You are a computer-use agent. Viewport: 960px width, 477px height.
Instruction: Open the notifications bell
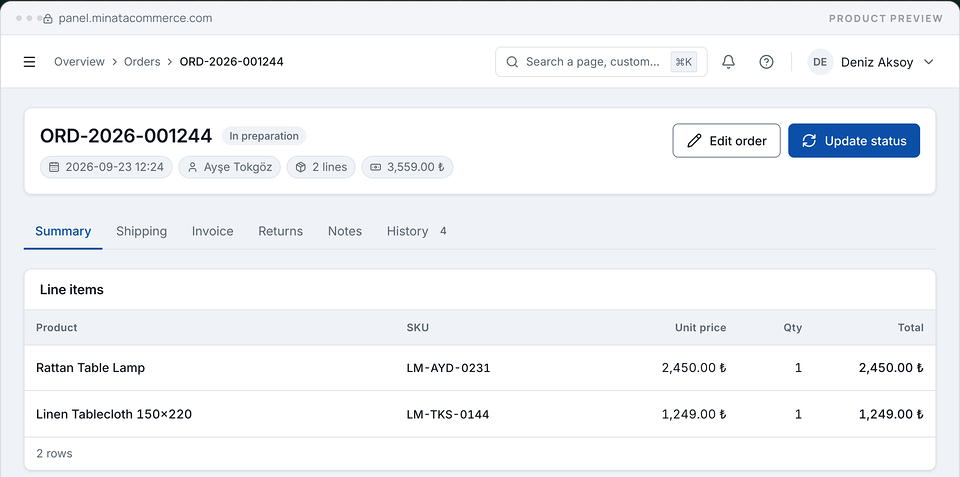(x=728, y=62)
